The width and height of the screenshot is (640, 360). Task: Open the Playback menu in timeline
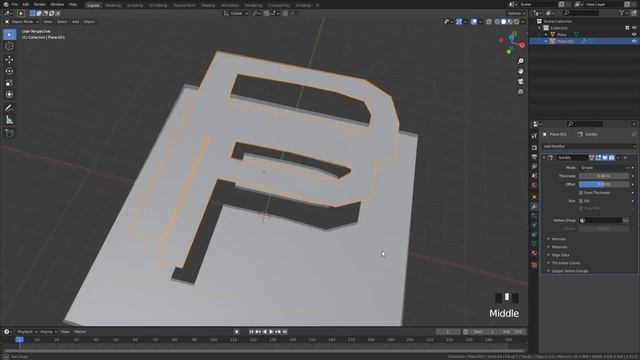(27, 332)
